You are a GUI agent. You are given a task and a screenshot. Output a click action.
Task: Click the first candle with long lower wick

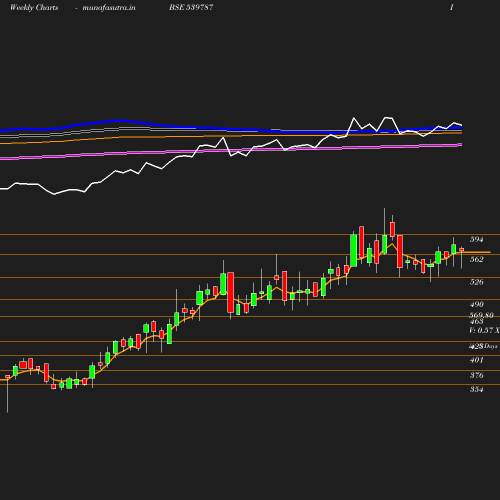pos(7,377)
